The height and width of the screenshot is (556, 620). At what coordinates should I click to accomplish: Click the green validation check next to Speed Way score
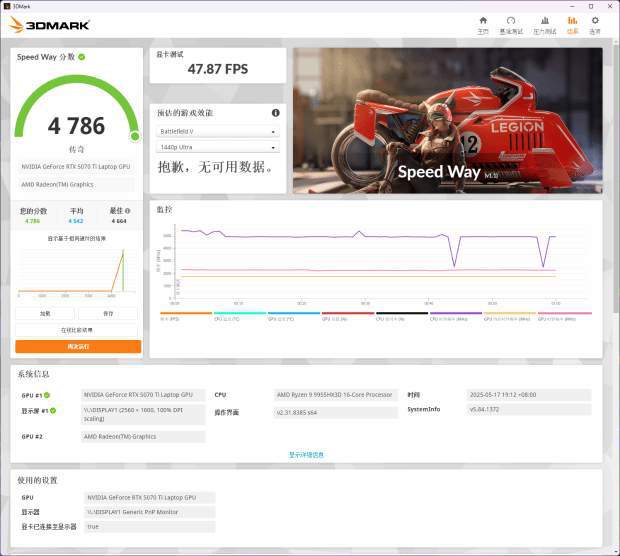[x=82, y=57]
